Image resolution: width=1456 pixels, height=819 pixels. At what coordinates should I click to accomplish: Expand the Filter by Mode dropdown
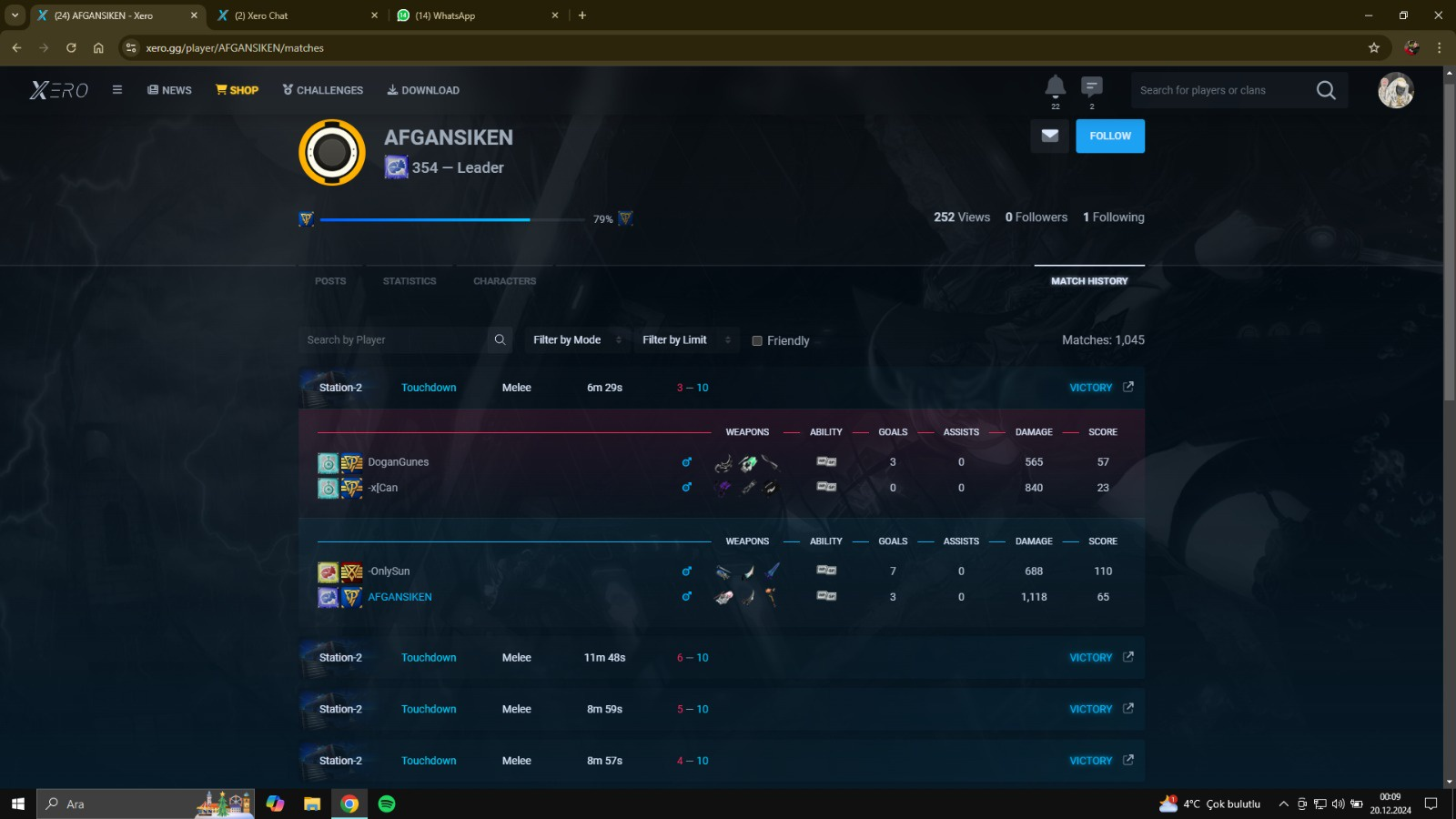point(577,339)
